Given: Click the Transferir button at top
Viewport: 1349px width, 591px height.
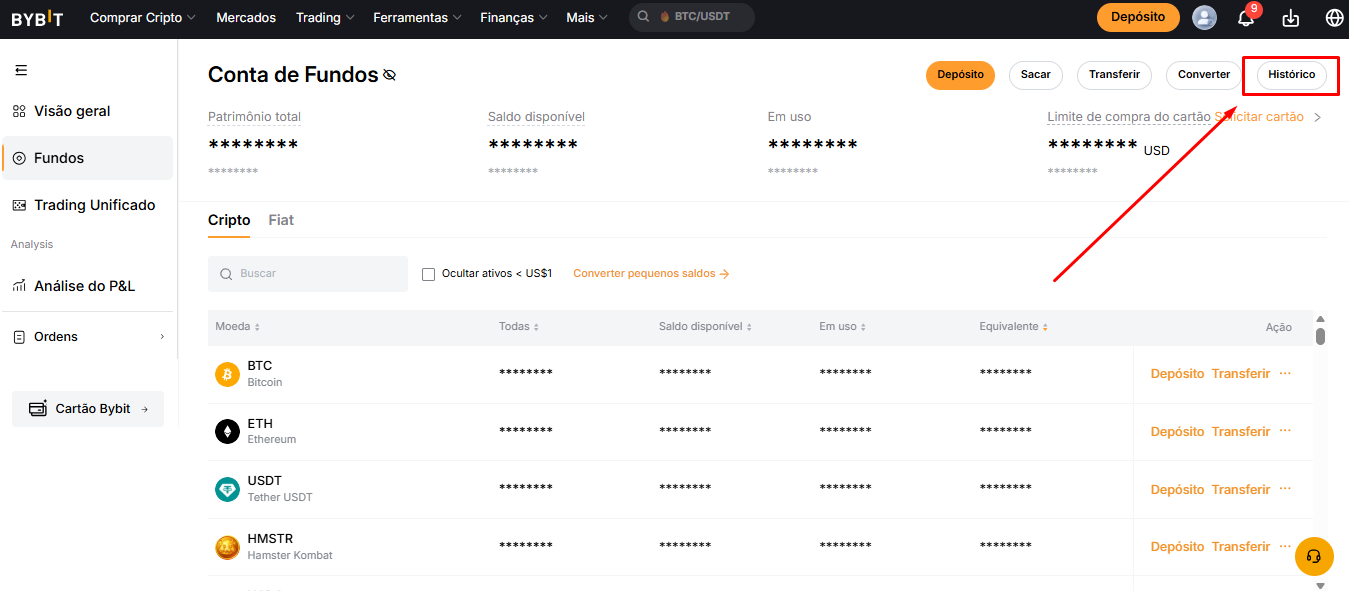Looking at the screenshot, I should (x=1114, y=75).
